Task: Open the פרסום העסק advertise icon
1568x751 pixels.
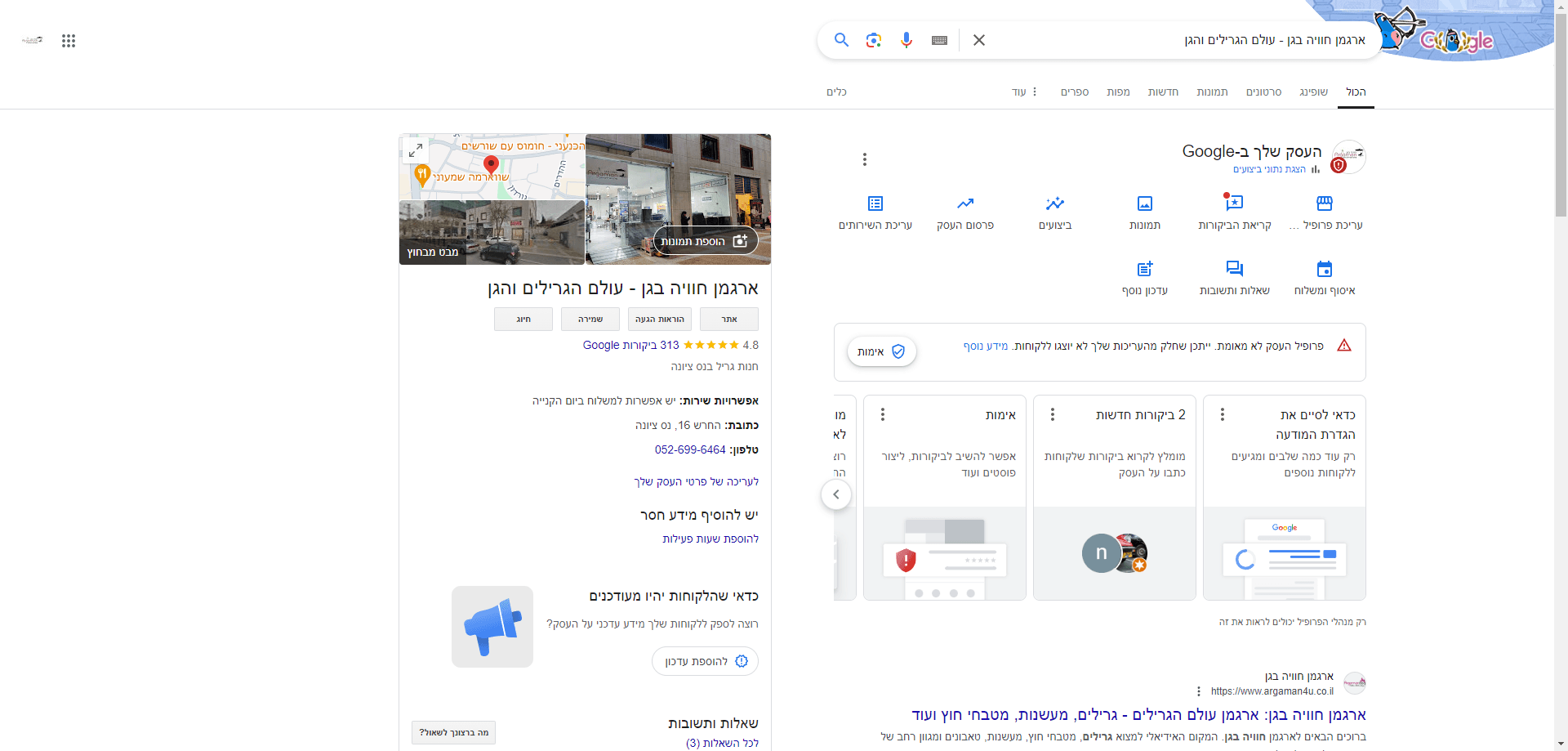Action: [x=965, y=203]
